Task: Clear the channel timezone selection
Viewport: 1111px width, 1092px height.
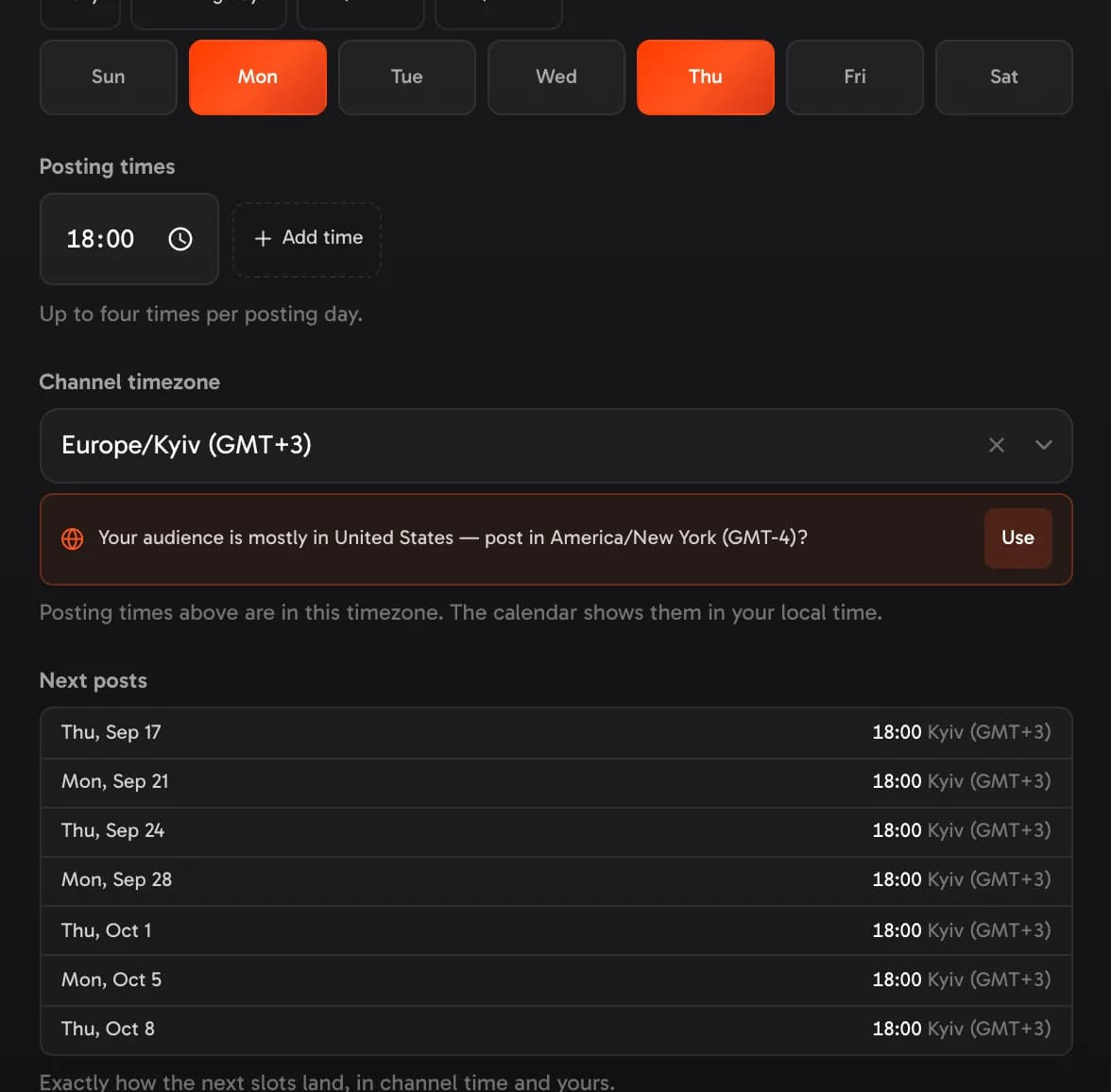Action: coord(996,445)
